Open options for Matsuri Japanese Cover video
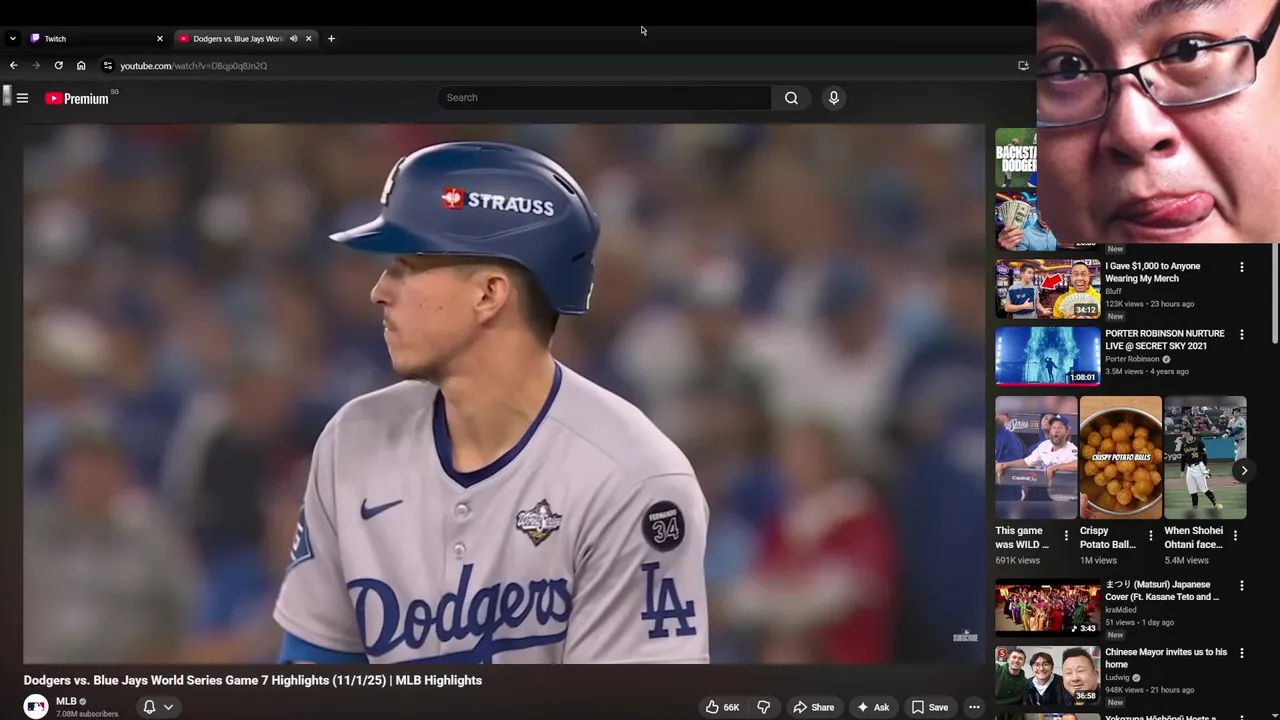This screenshot has height=720, width=1280. click(x=1242, y=586)
